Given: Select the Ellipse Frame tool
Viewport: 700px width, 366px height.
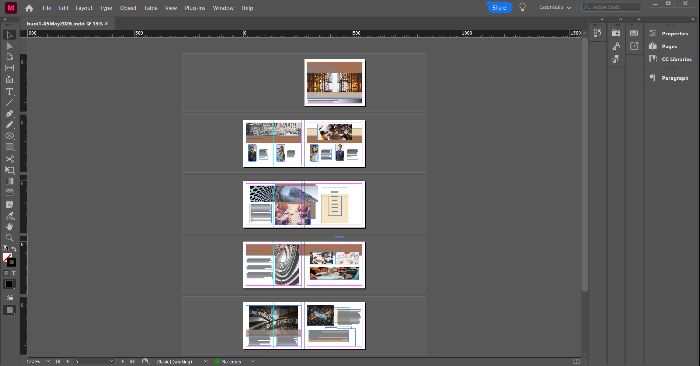Looking at the screenshot, I should (10, 136).
